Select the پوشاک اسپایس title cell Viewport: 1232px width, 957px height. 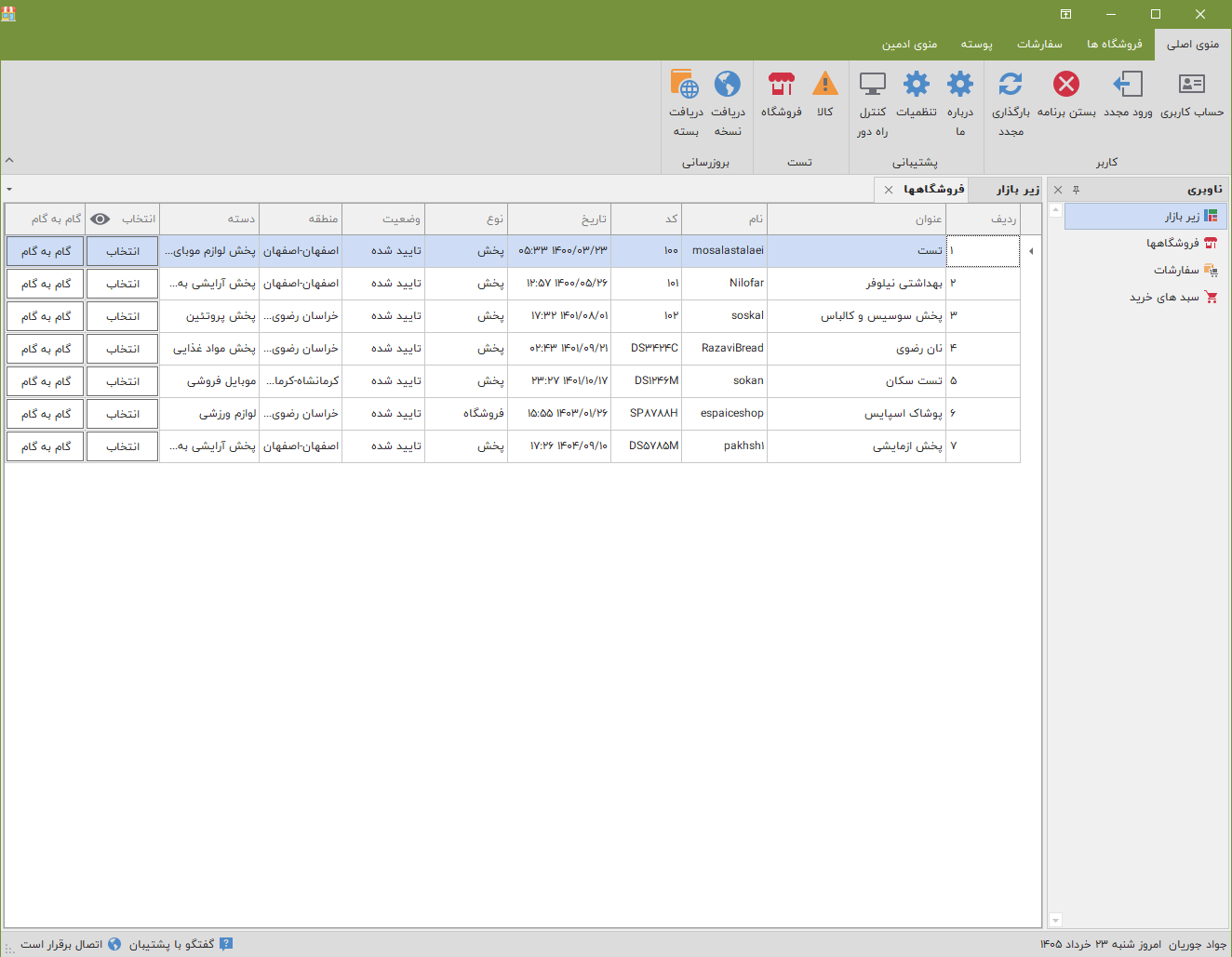tap(857, 414)
